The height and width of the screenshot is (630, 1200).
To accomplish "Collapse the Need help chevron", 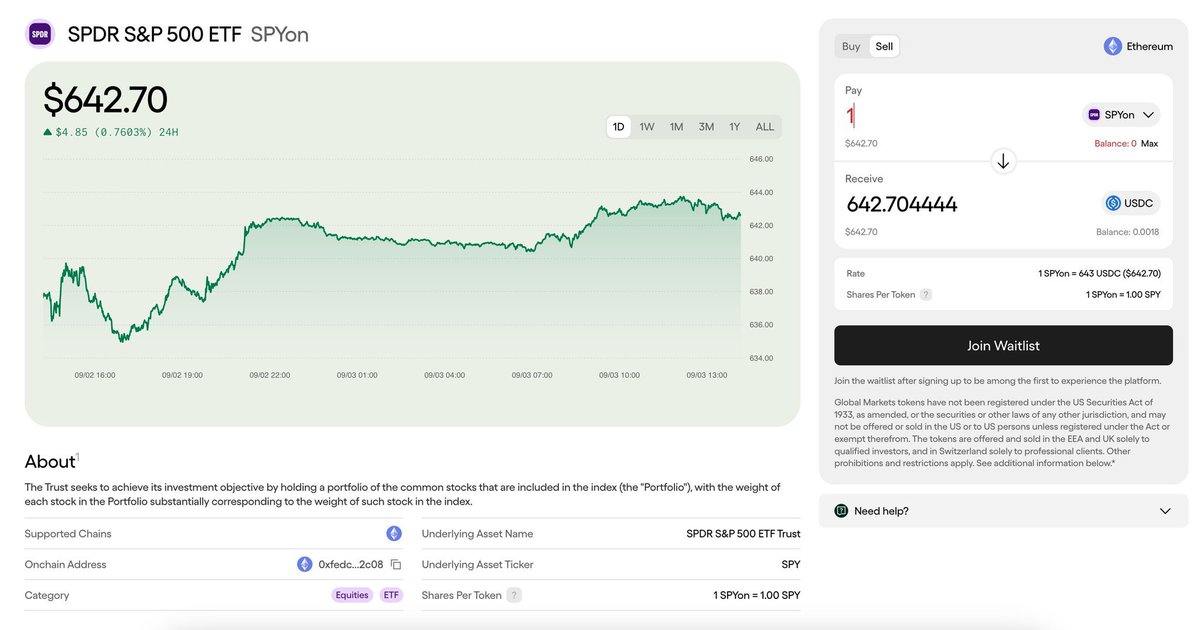I will coord(1166,510).
